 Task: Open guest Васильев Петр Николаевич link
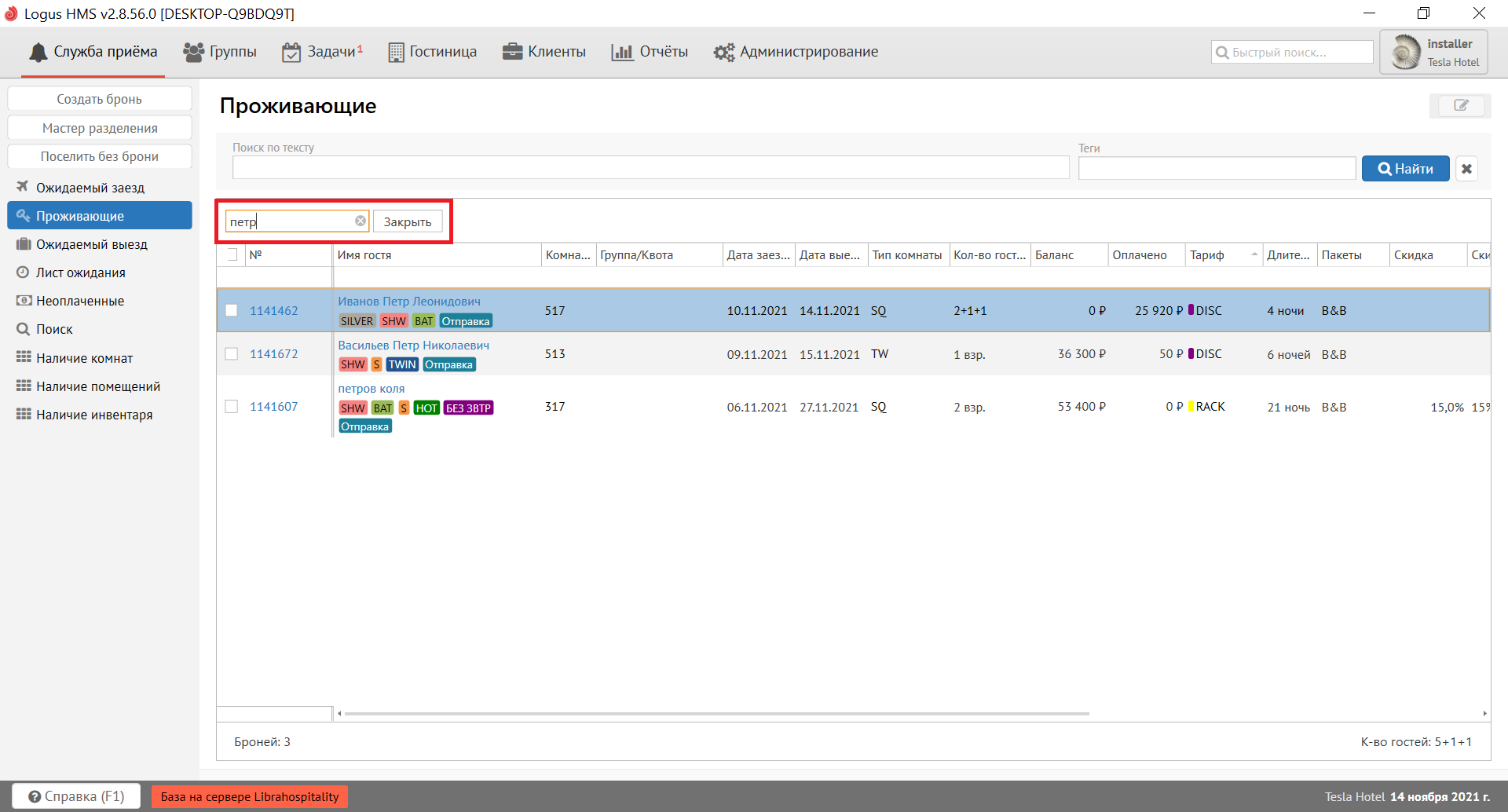(x=413, y=345)
